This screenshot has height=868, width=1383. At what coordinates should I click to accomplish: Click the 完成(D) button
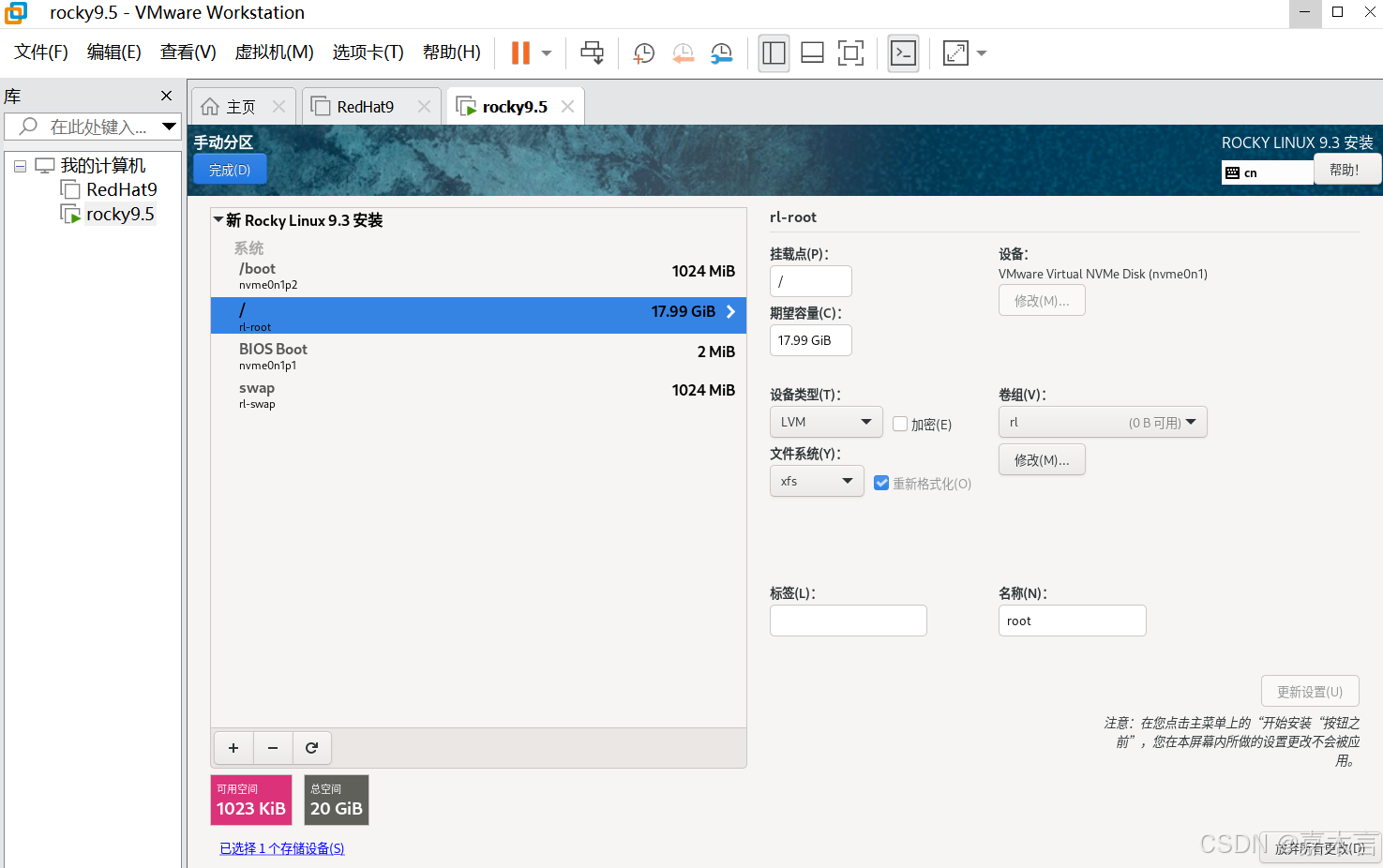point(230,170)
